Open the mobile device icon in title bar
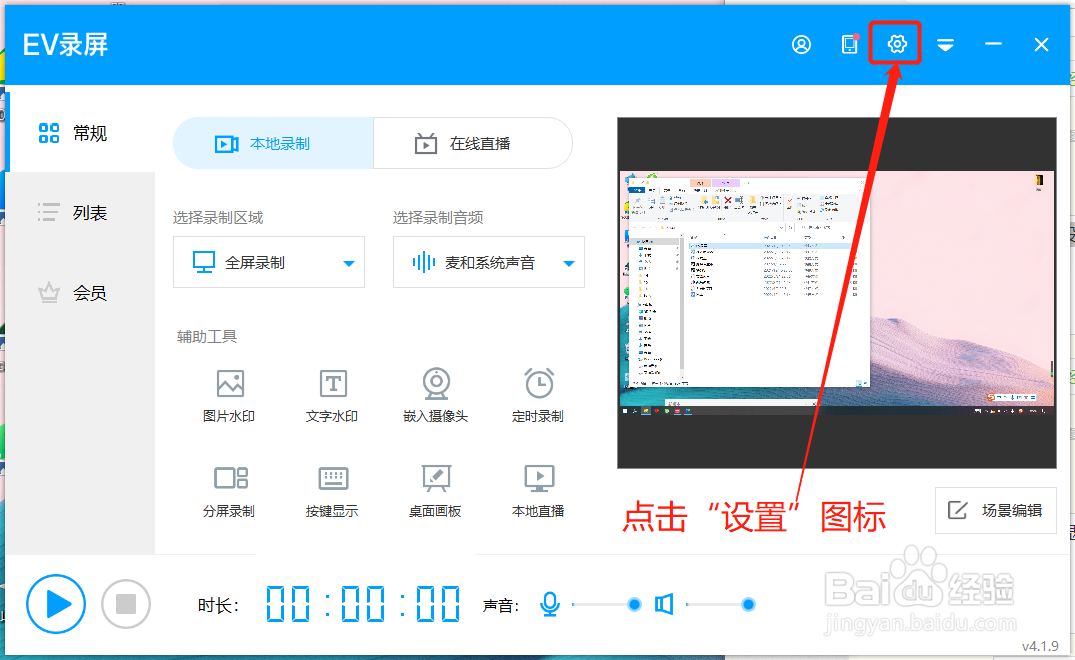 click(x=849, y=45)
